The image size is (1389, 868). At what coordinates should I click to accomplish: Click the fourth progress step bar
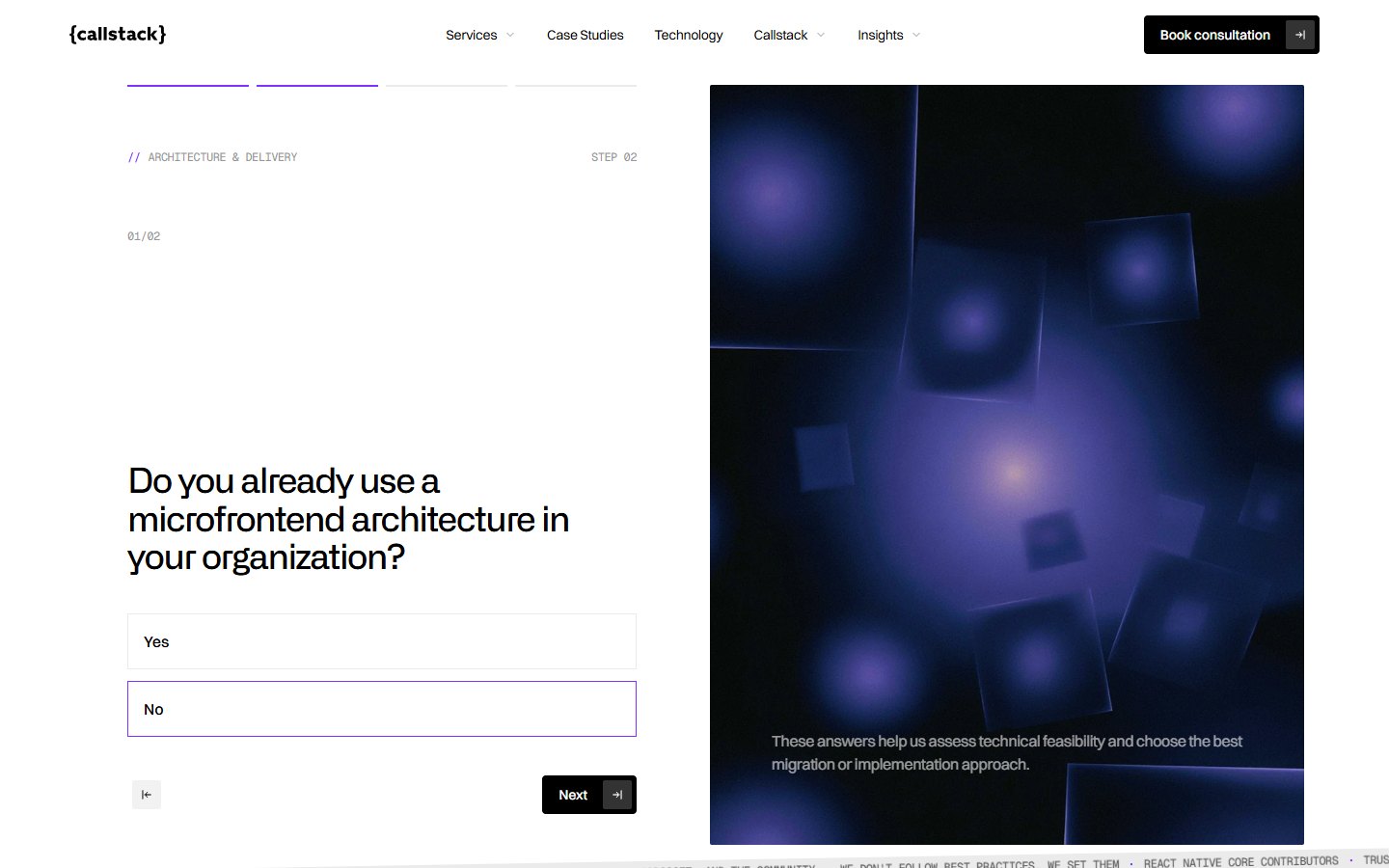(x=576, y=86)
